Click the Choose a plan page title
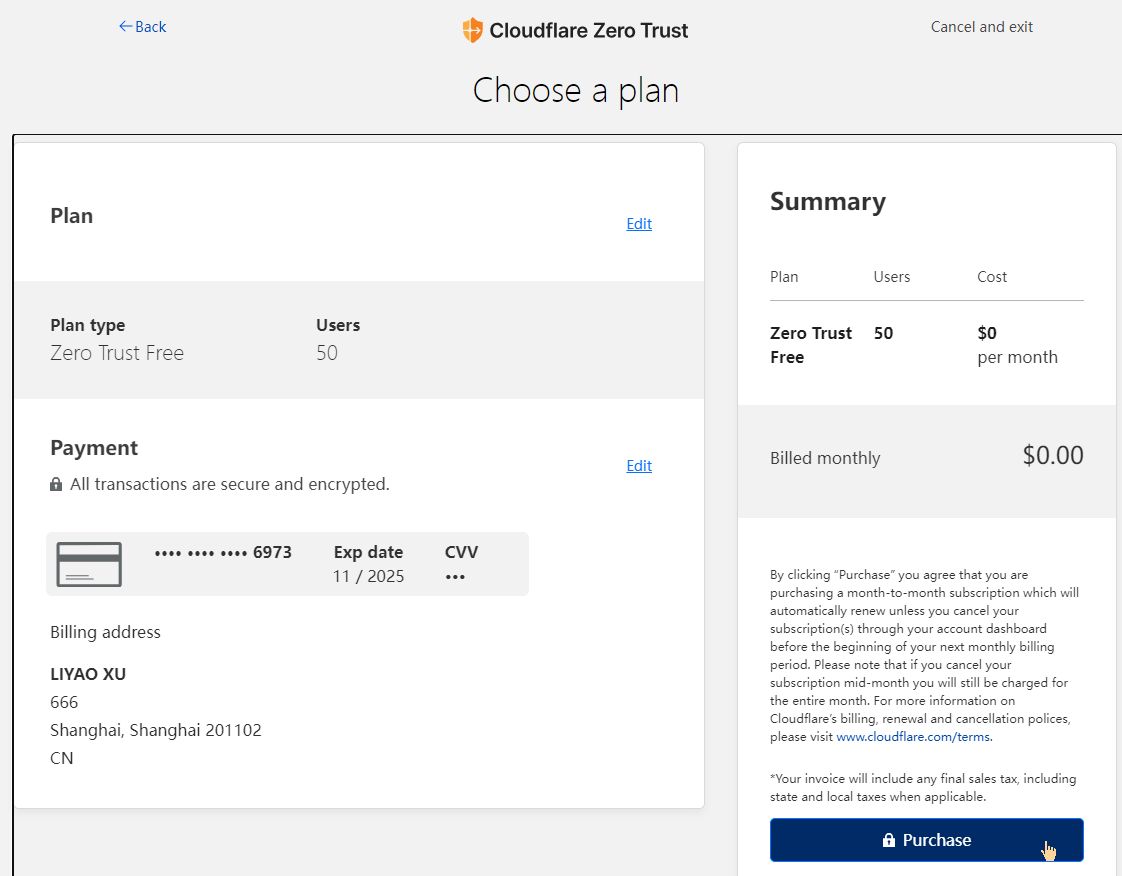This screenshot has height=876, width=1122. (x=575, y=90)
